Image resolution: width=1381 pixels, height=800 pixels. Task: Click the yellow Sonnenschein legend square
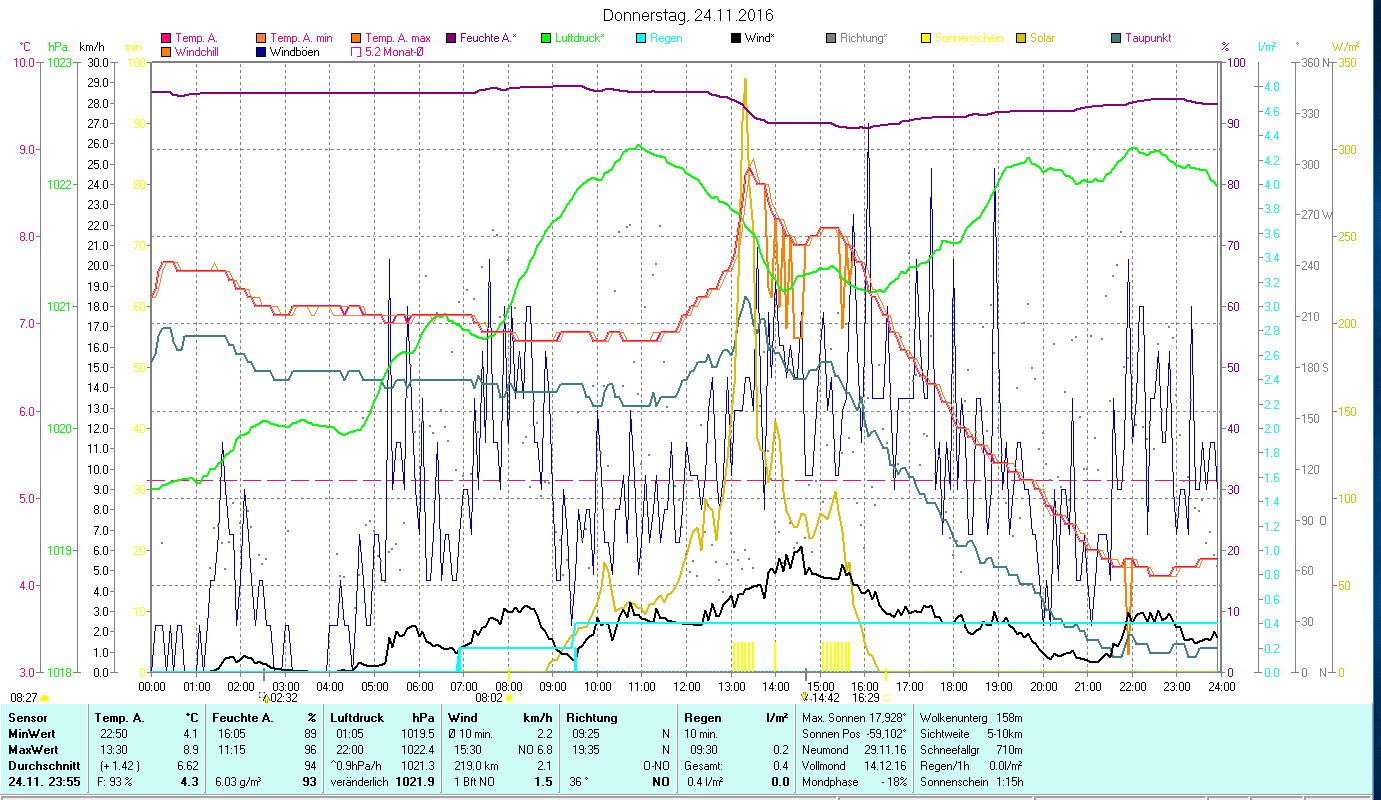(x=926, y=38)
